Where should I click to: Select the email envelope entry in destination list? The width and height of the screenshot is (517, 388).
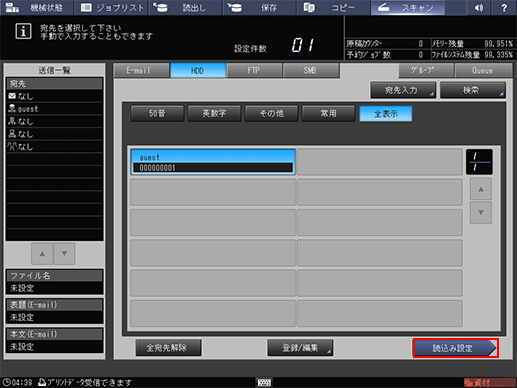click(54, 96)
